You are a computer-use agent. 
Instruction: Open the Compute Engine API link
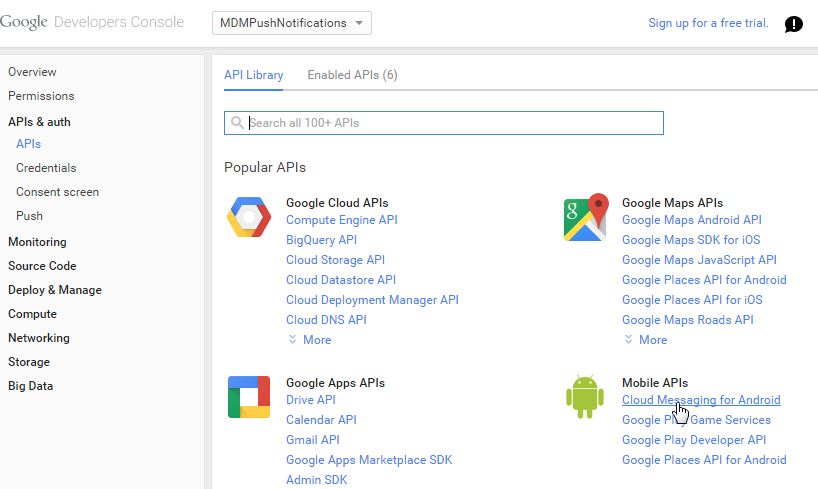(342, 220)
